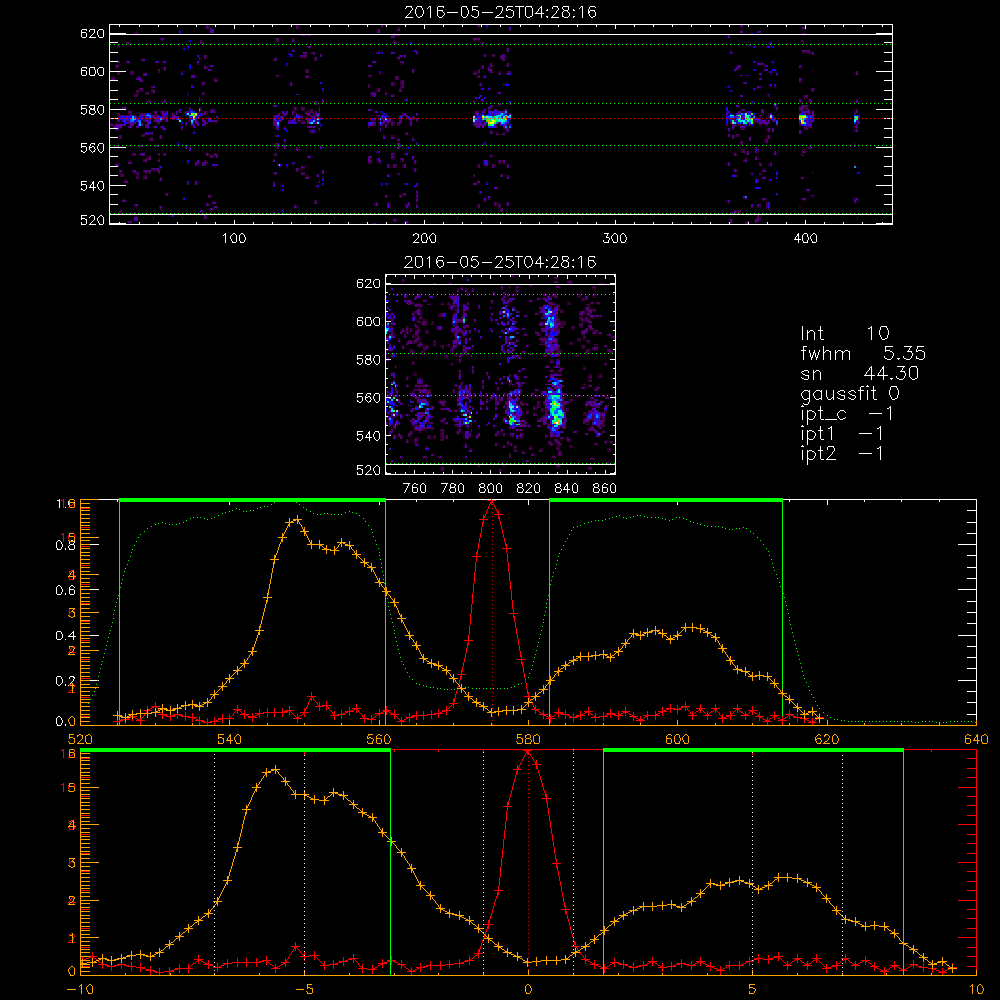Viewport: 1000px width, 1000px height.
Task: Click white y-axis label 0.2 on profile plot
Action: (x=66, y=680)
